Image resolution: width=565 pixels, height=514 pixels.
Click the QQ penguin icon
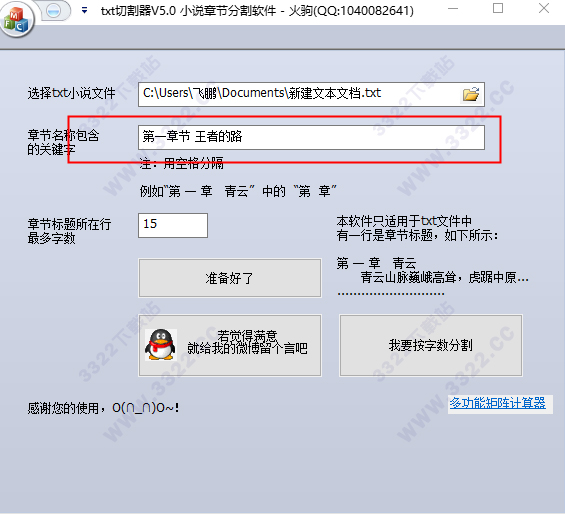160,345
